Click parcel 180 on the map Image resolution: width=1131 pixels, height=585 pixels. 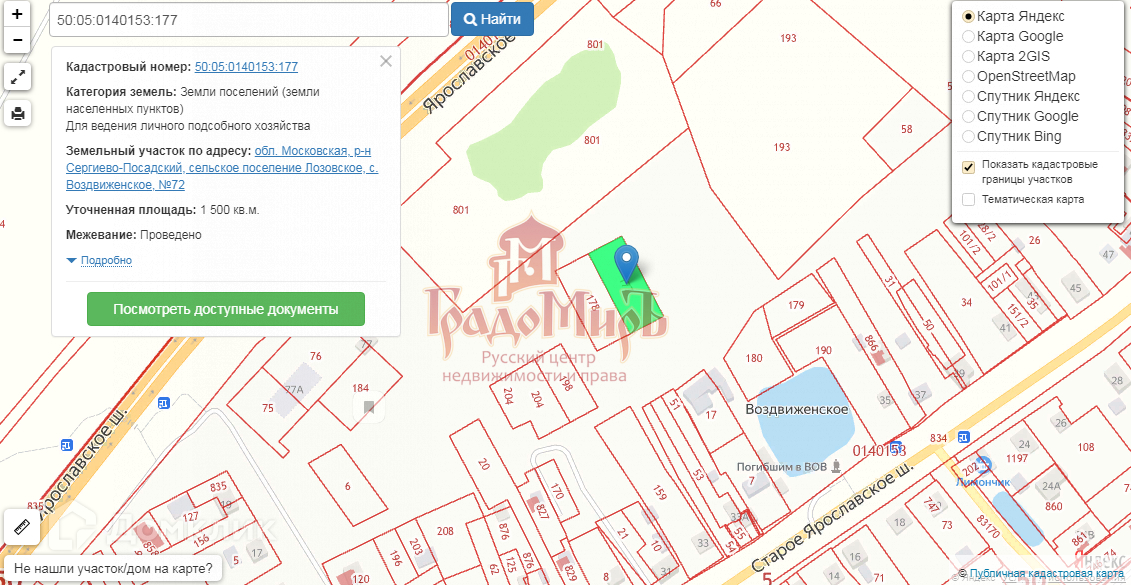754,358
